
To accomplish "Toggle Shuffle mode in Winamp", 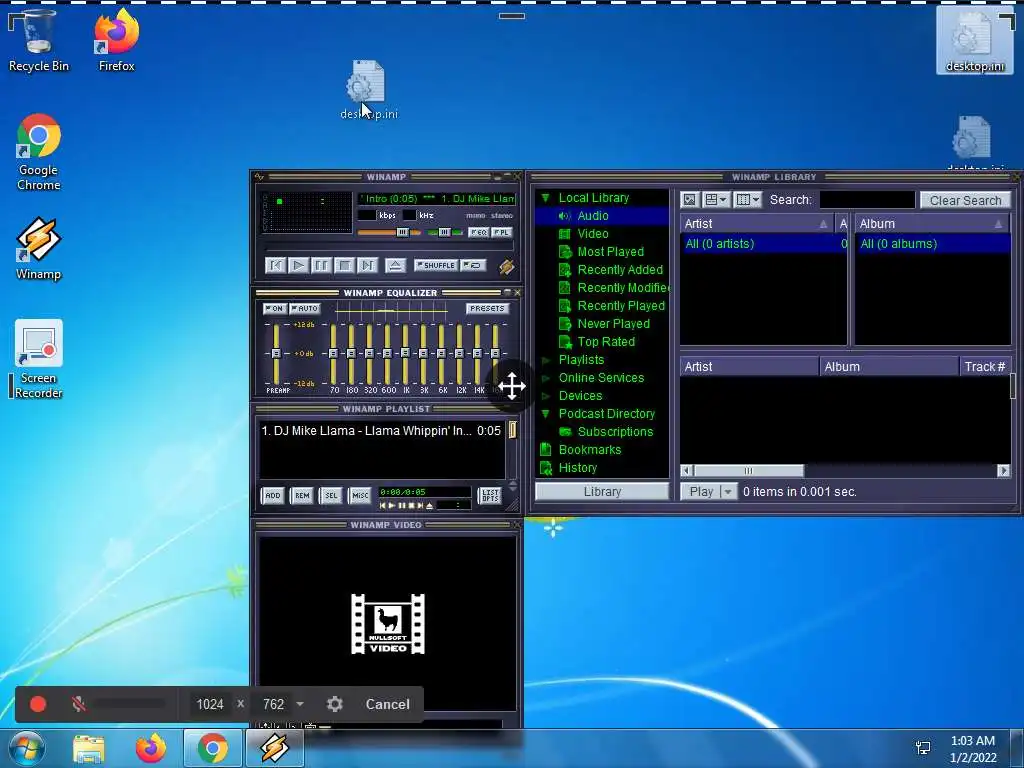I will (436, 265).
